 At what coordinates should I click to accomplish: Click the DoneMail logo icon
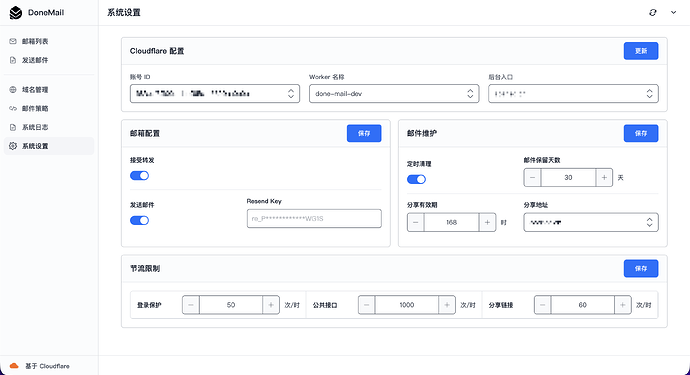click(x=16, y=13)
